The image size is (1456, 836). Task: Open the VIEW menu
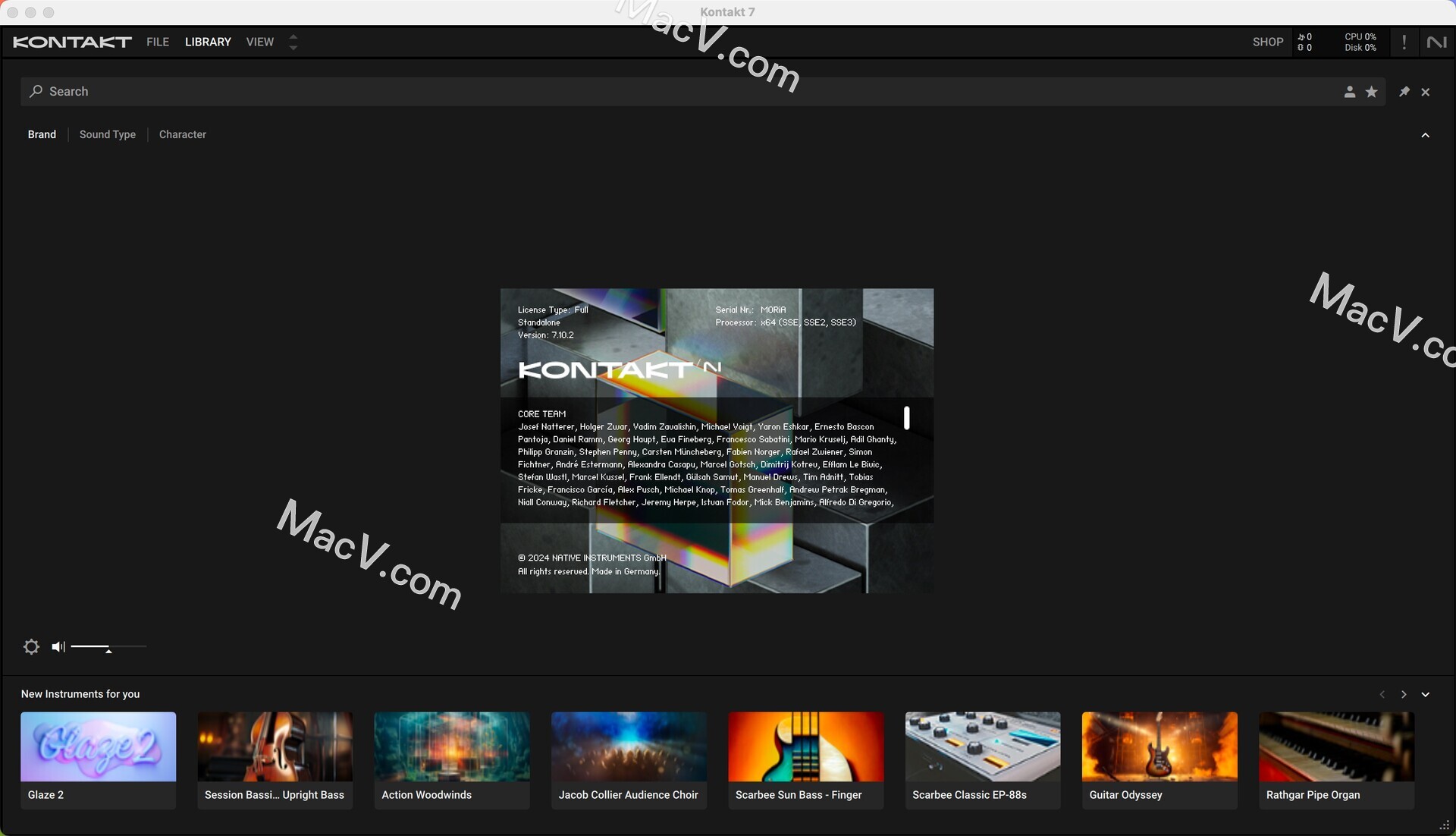[x=259, y=42]
